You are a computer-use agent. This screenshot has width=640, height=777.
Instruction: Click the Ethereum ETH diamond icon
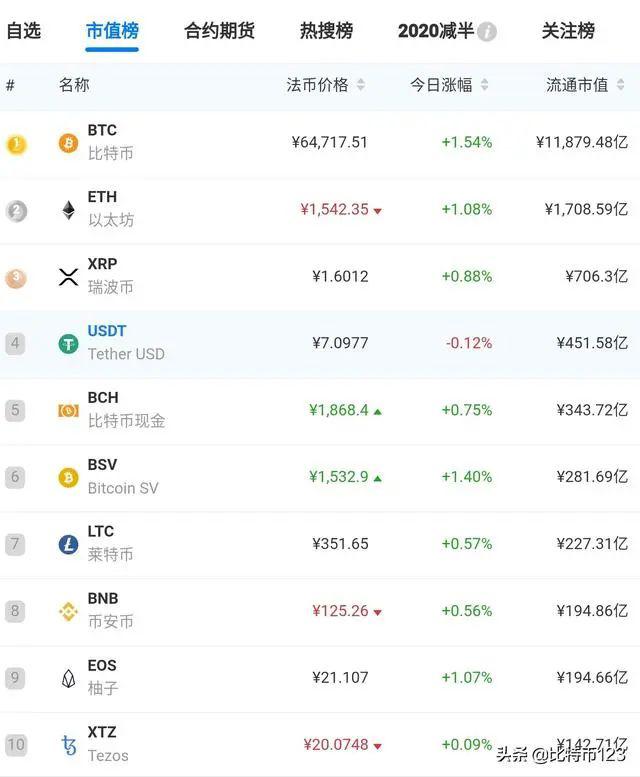pos(68,210)
